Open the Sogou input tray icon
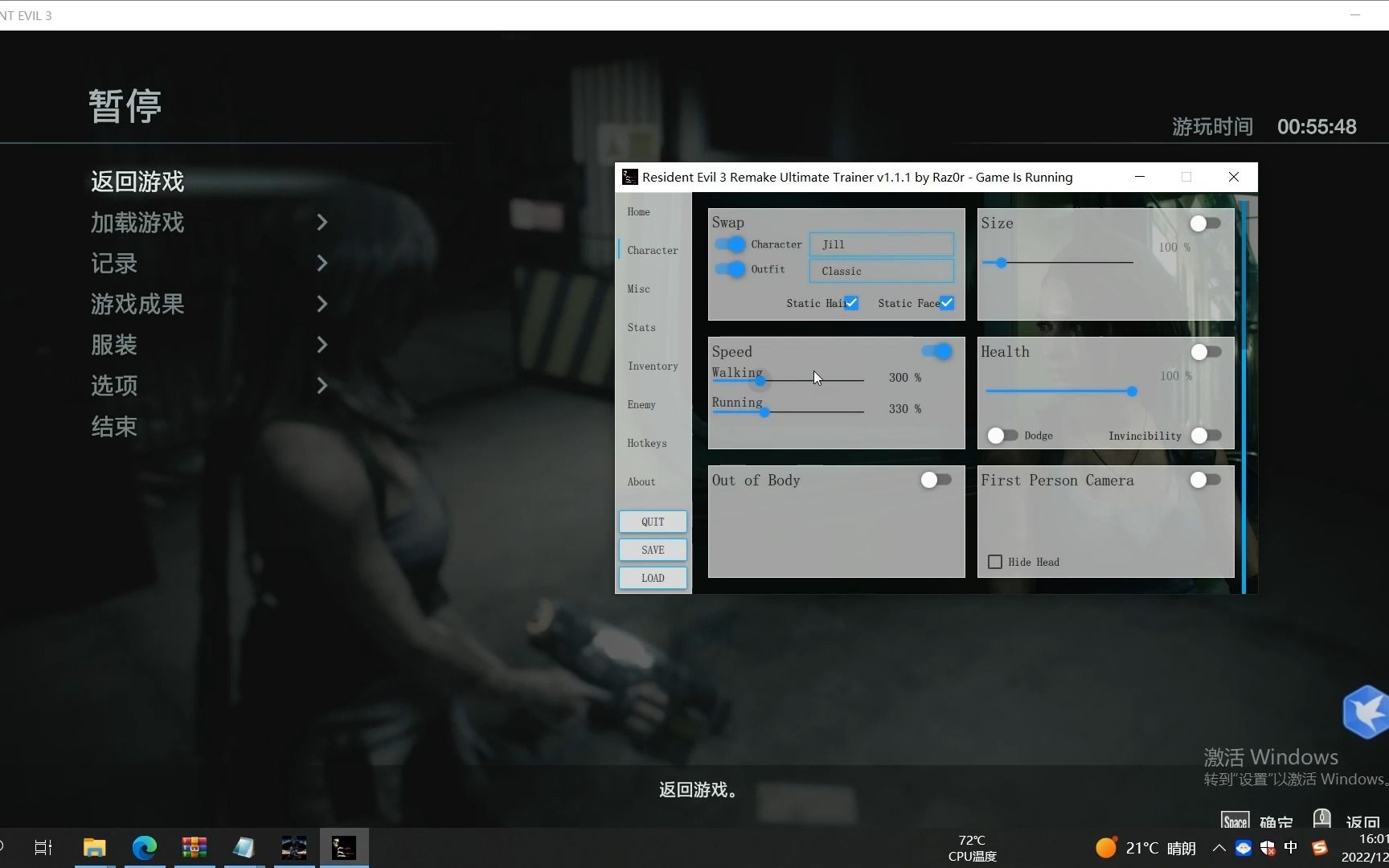Image resolution: width=1389 pixels, height=868 pixels. click(x=1319, y=848)
